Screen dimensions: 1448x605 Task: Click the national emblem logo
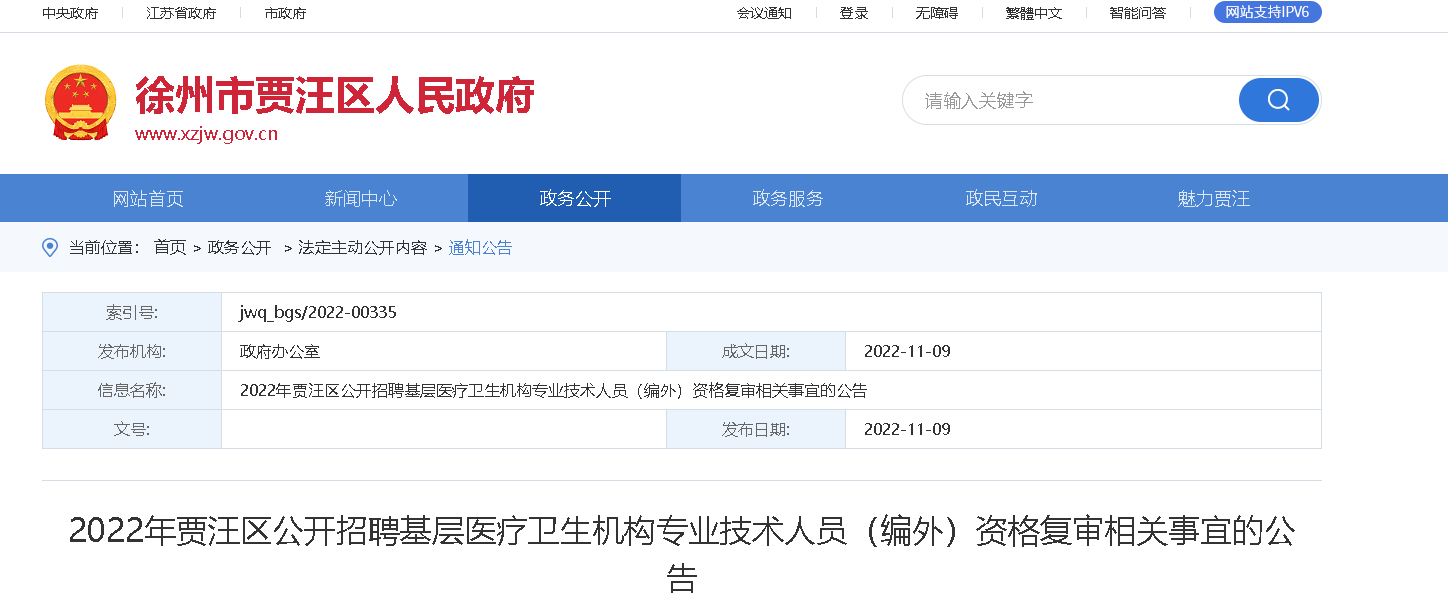(81, 102)
